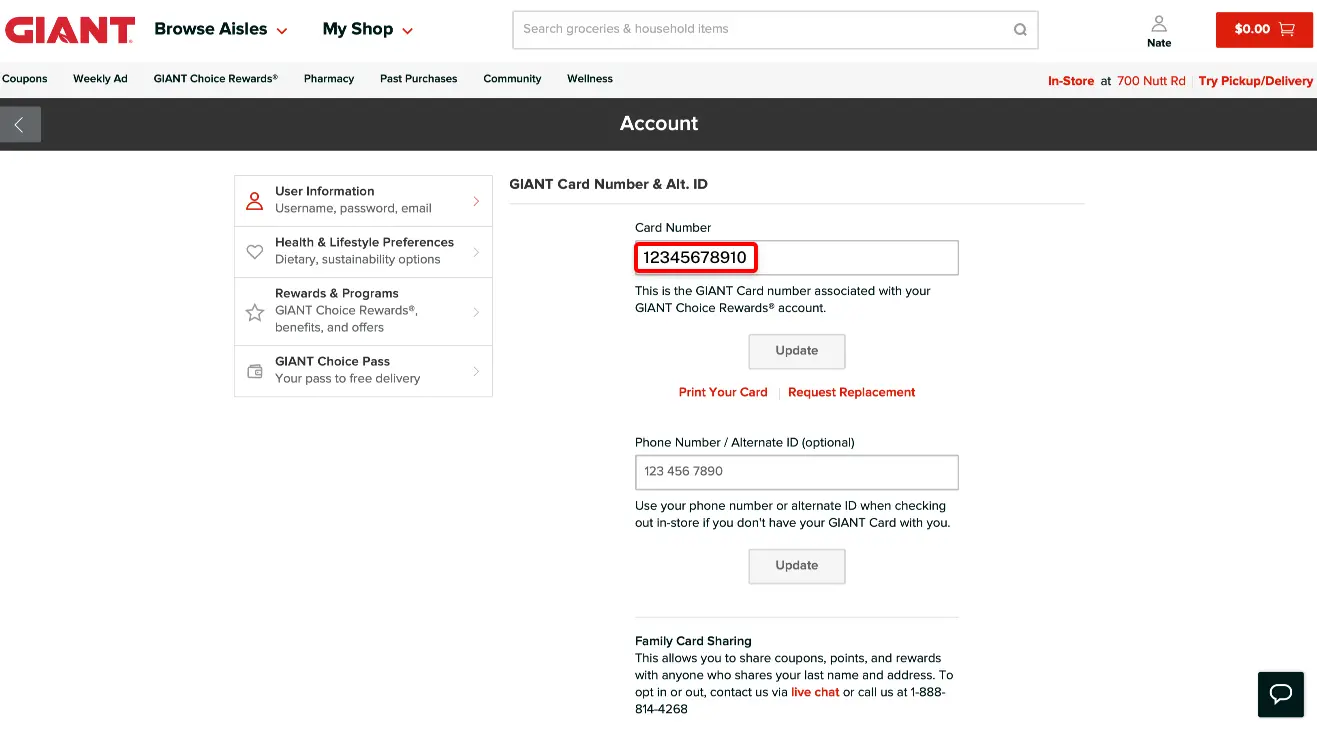Open the Weekly Ad menu item

pos(100,79)
